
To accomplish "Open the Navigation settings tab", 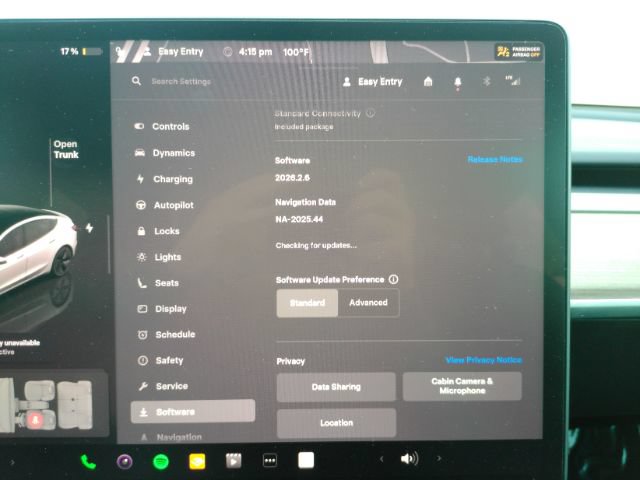I will click(x=171, y=437).
